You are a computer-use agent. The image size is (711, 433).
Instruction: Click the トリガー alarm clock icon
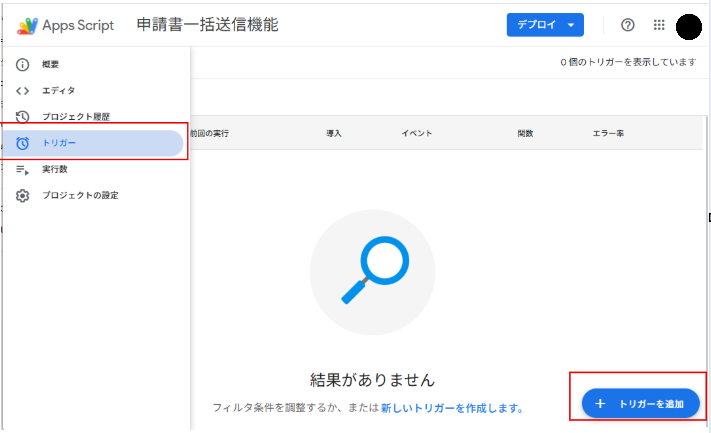[x=22, y=143]
